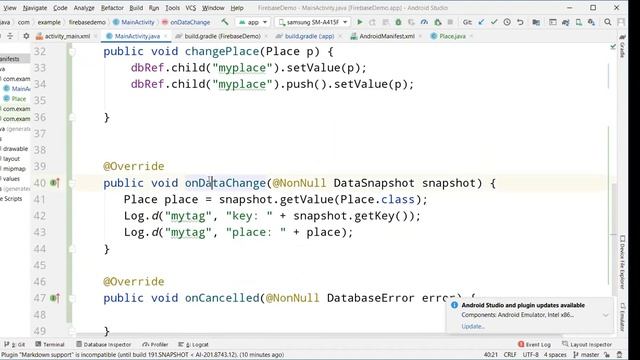Close the MainActivity.java tab

click(165, 36)
